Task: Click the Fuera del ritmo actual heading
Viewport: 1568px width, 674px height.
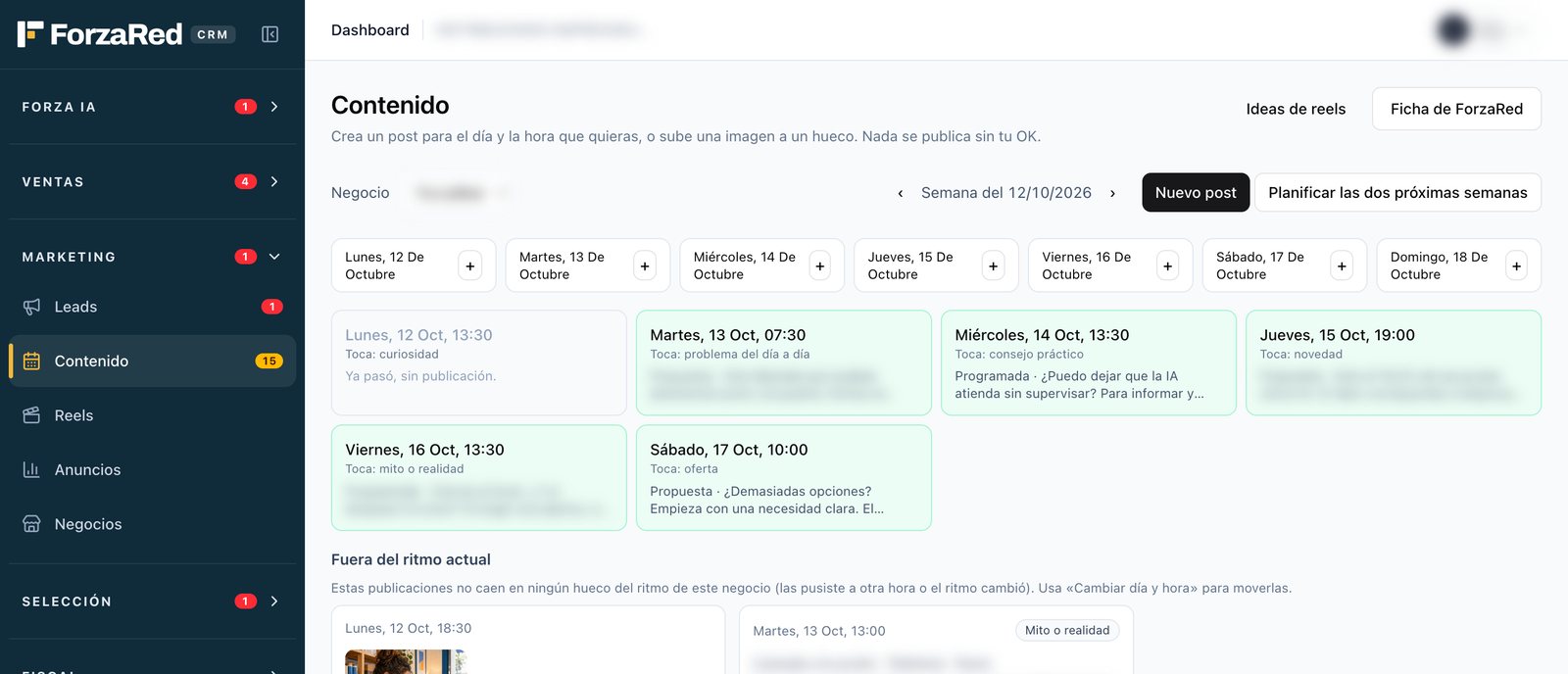Action: click(x=411, y=559)
